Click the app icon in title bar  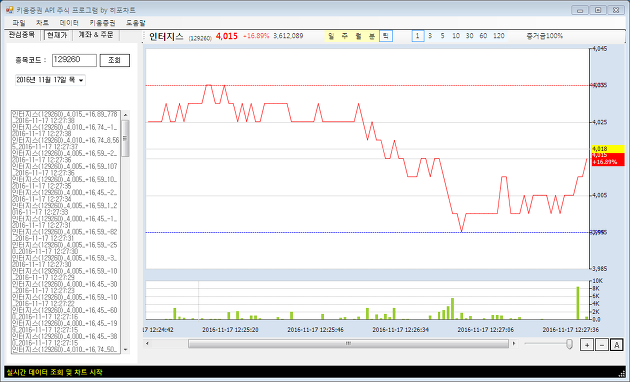pyautogui.click(x=10, y=10)
